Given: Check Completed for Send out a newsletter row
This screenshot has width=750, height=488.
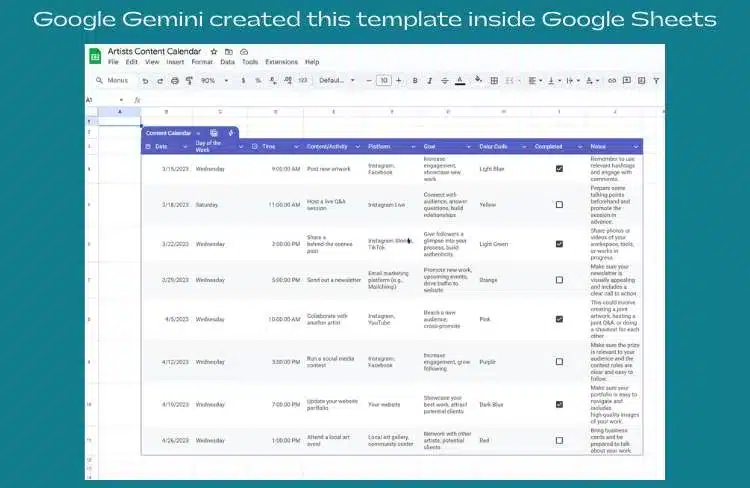Looking at the screenshot, I should click(559, 280).
